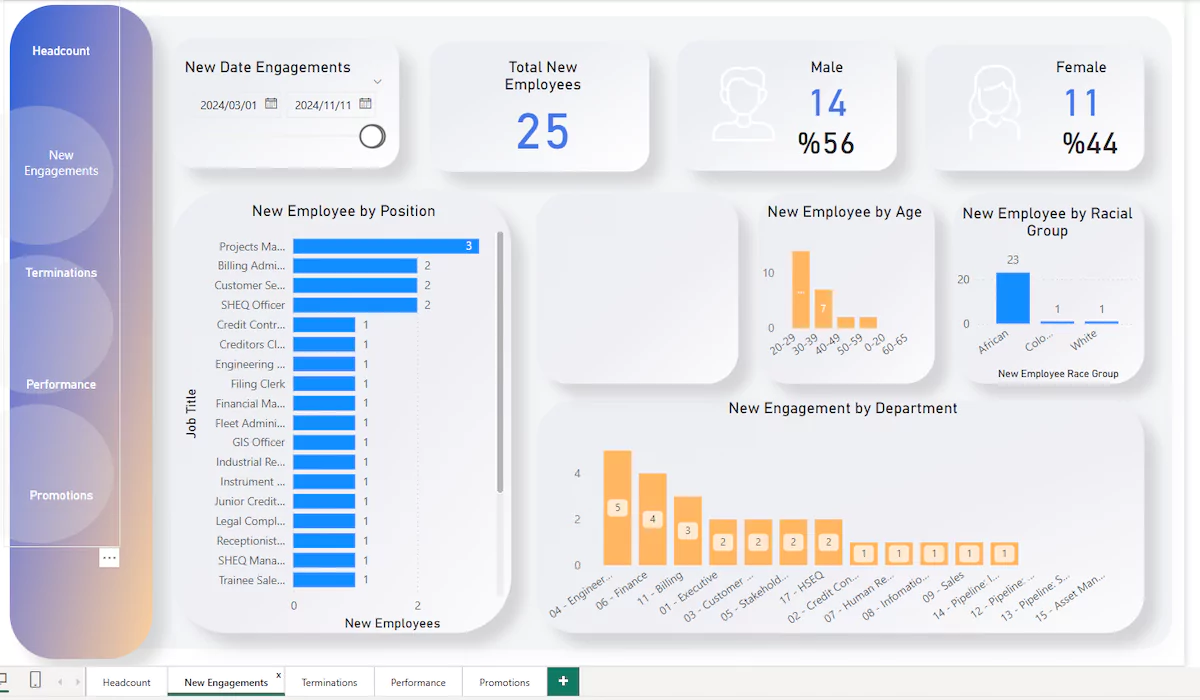This screenshot has height=700, width=1200.
Task: Expand the New Date Engagements slicer chevron
Action: point(377,82)
